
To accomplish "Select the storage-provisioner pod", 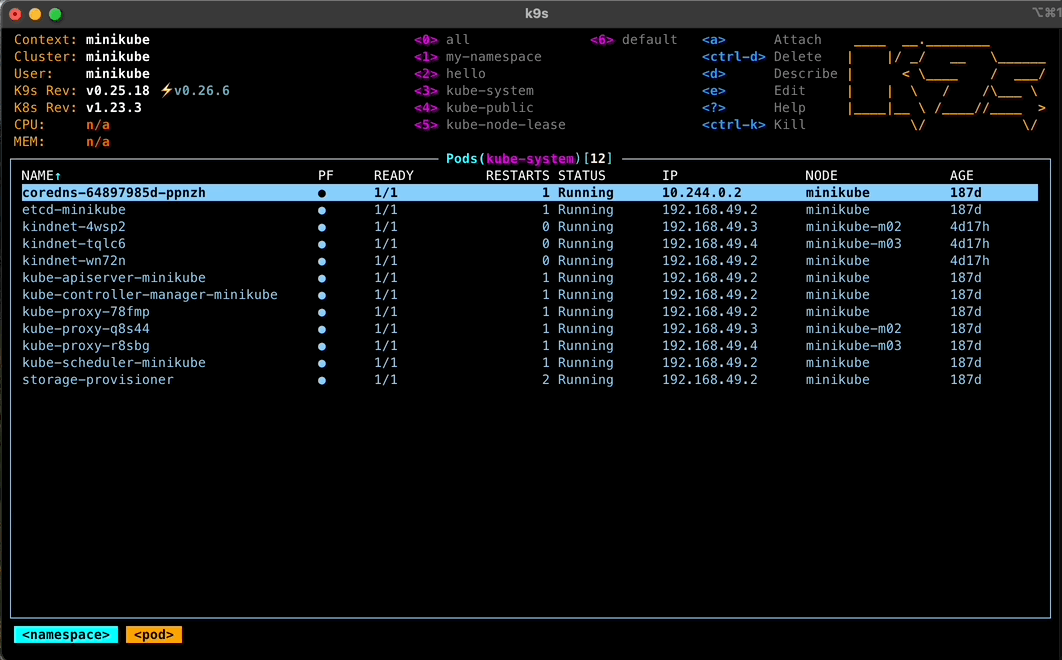I will (530, 379).
